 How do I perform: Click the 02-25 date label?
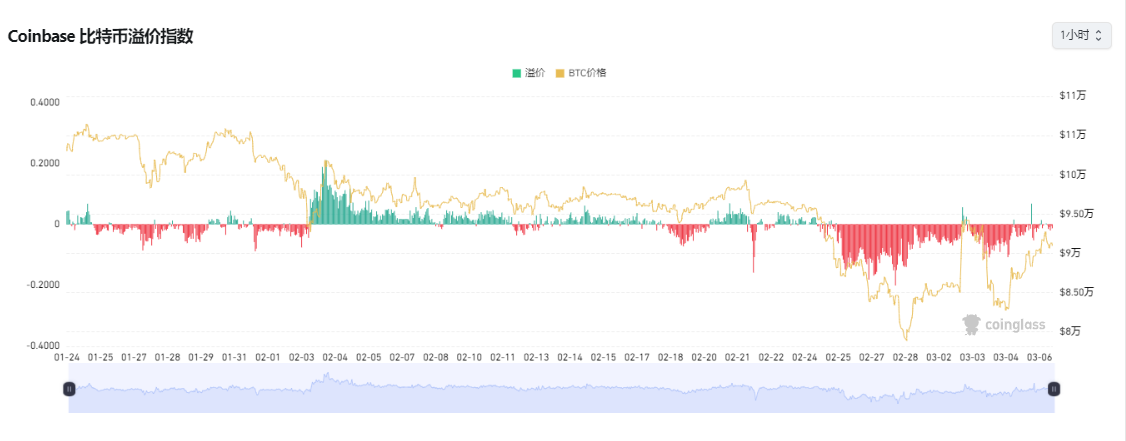tap(838, 357)
